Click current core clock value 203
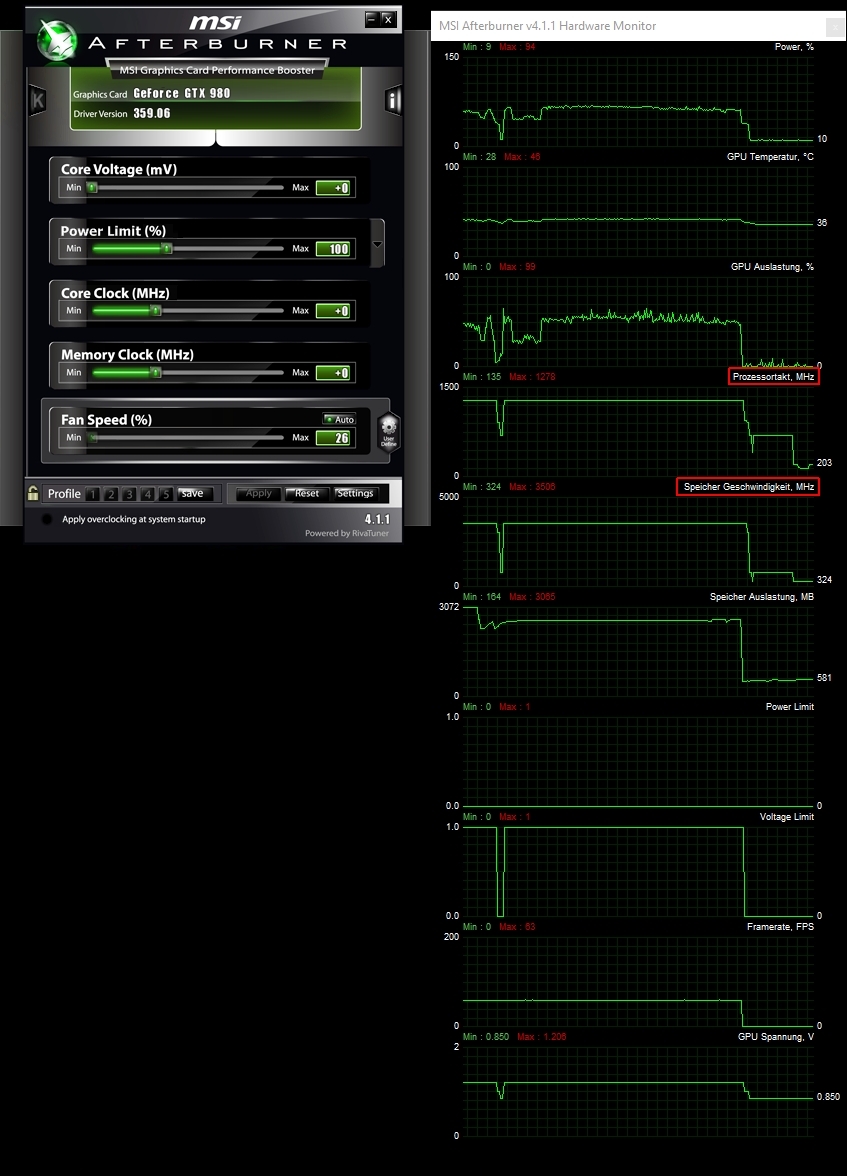Viewport: 847px width, 1176px height. [x=824, y=463]
